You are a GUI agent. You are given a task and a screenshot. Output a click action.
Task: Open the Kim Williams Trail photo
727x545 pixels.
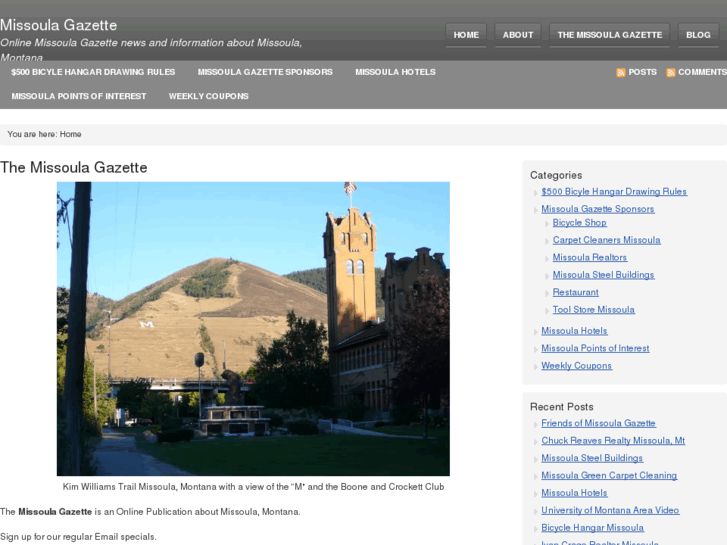[253, 329]
